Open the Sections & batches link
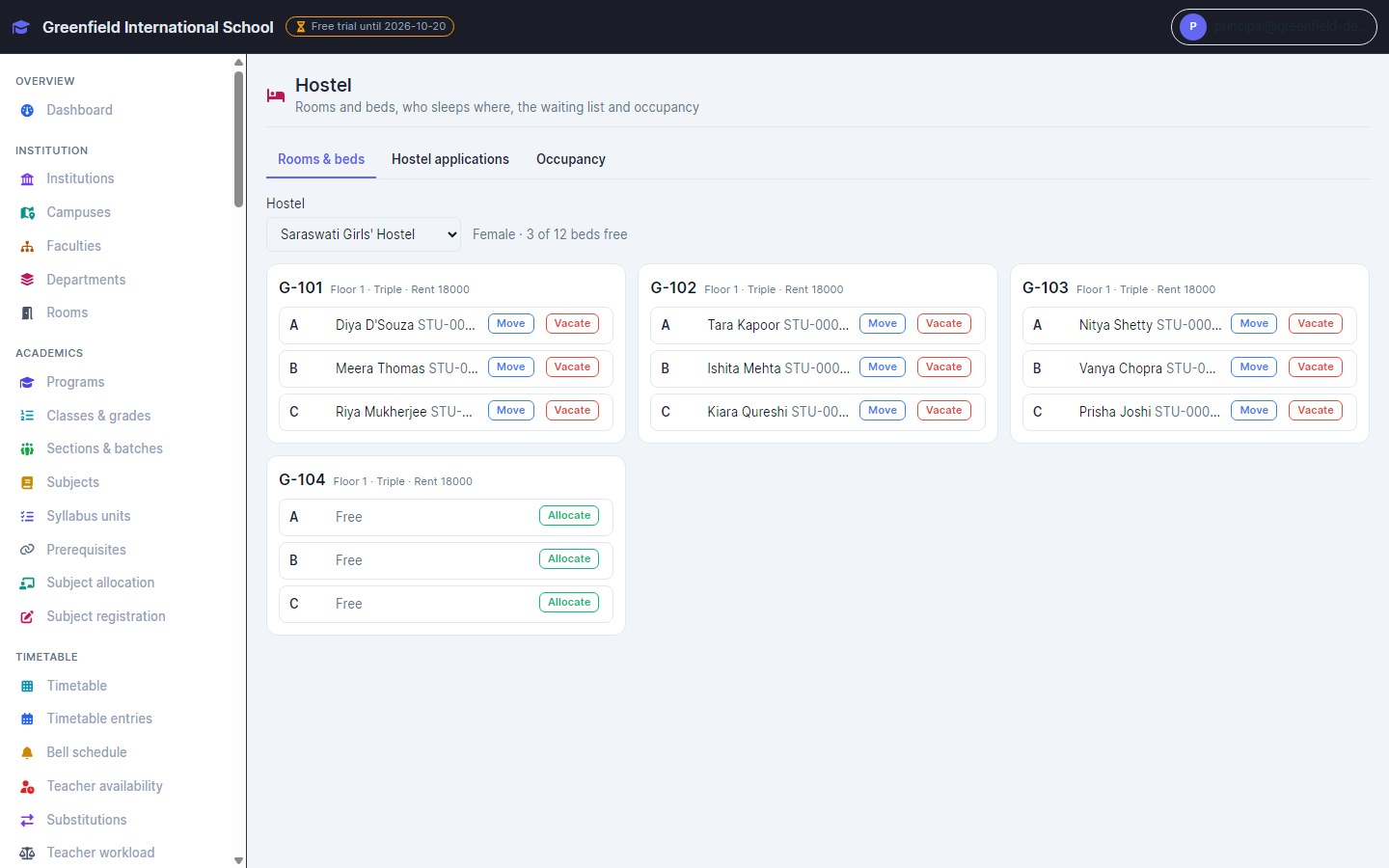The image size is (1389, 868). tap(104, 448)
